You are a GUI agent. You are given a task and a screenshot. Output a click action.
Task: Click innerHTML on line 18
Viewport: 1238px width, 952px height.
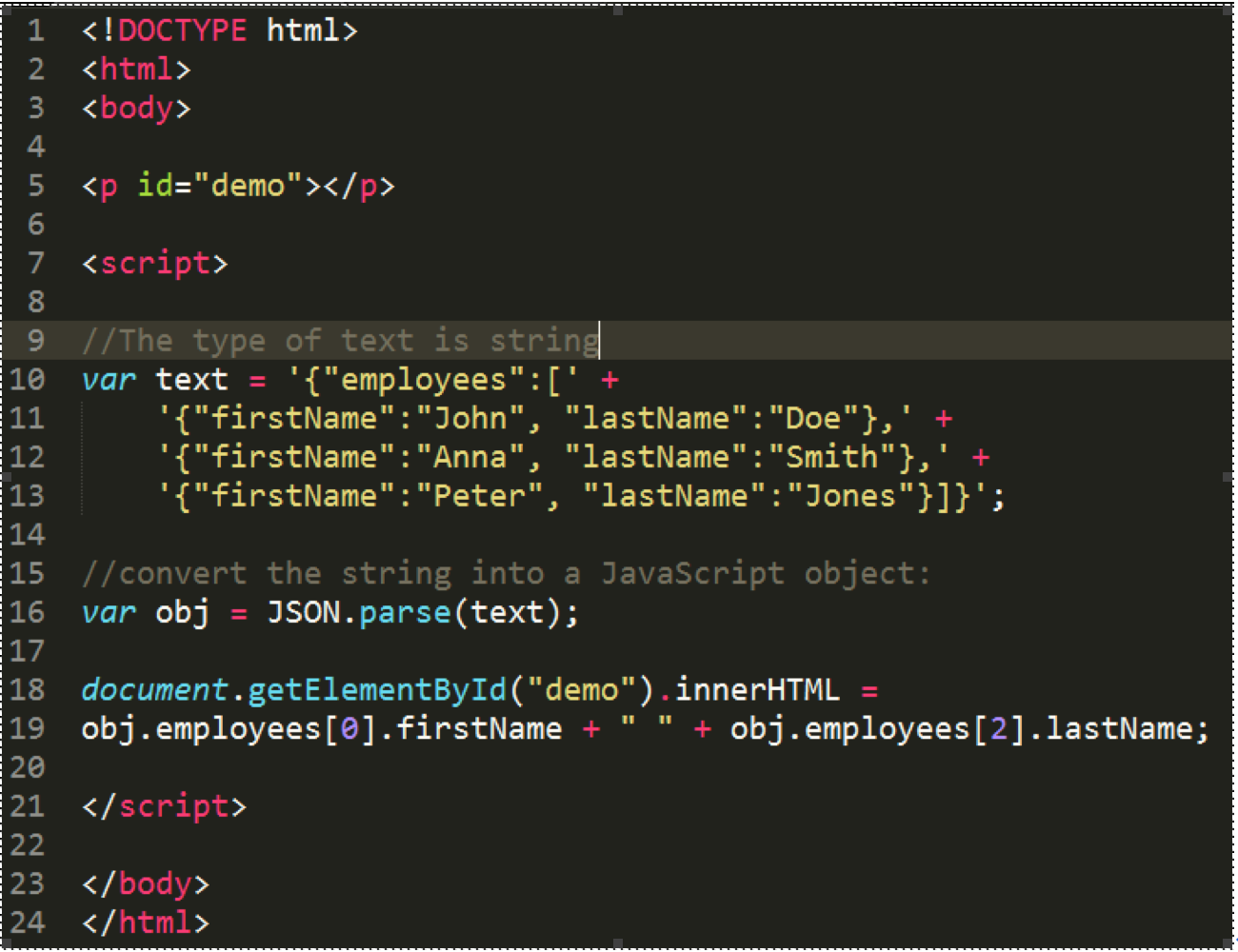click(758, 690)
